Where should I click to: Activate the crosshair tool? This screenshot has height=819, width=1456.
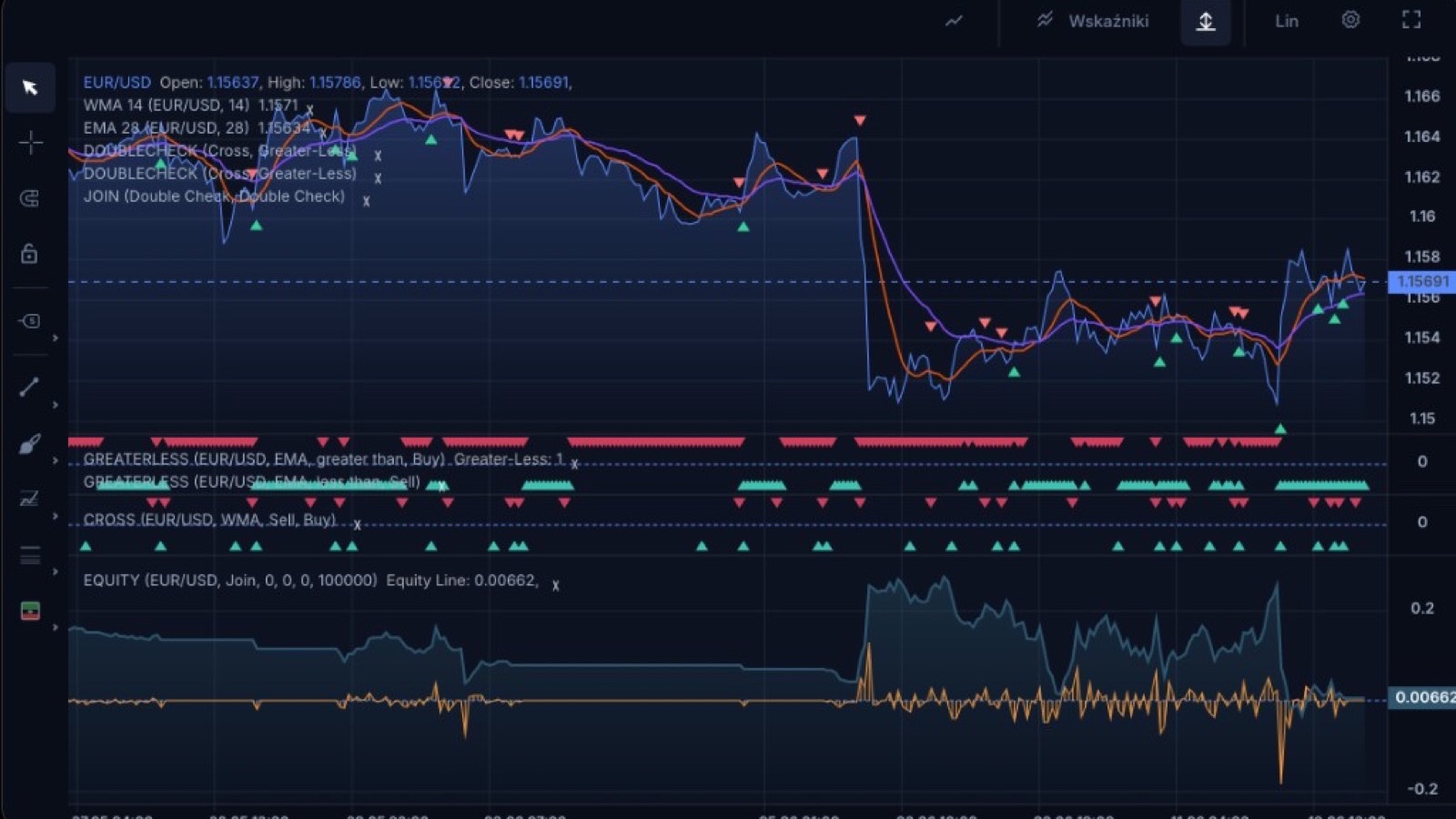(30, 143)
